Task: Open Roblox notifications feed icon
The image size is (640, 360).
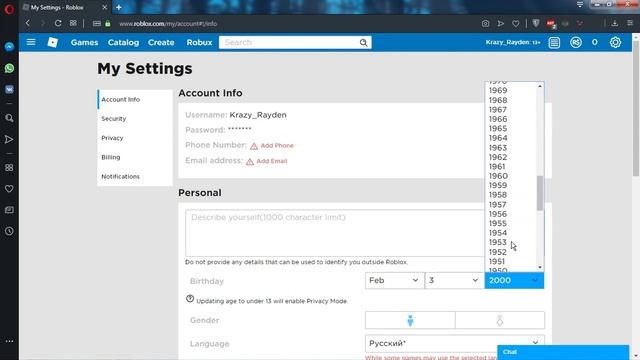Action: pos(554,42)
